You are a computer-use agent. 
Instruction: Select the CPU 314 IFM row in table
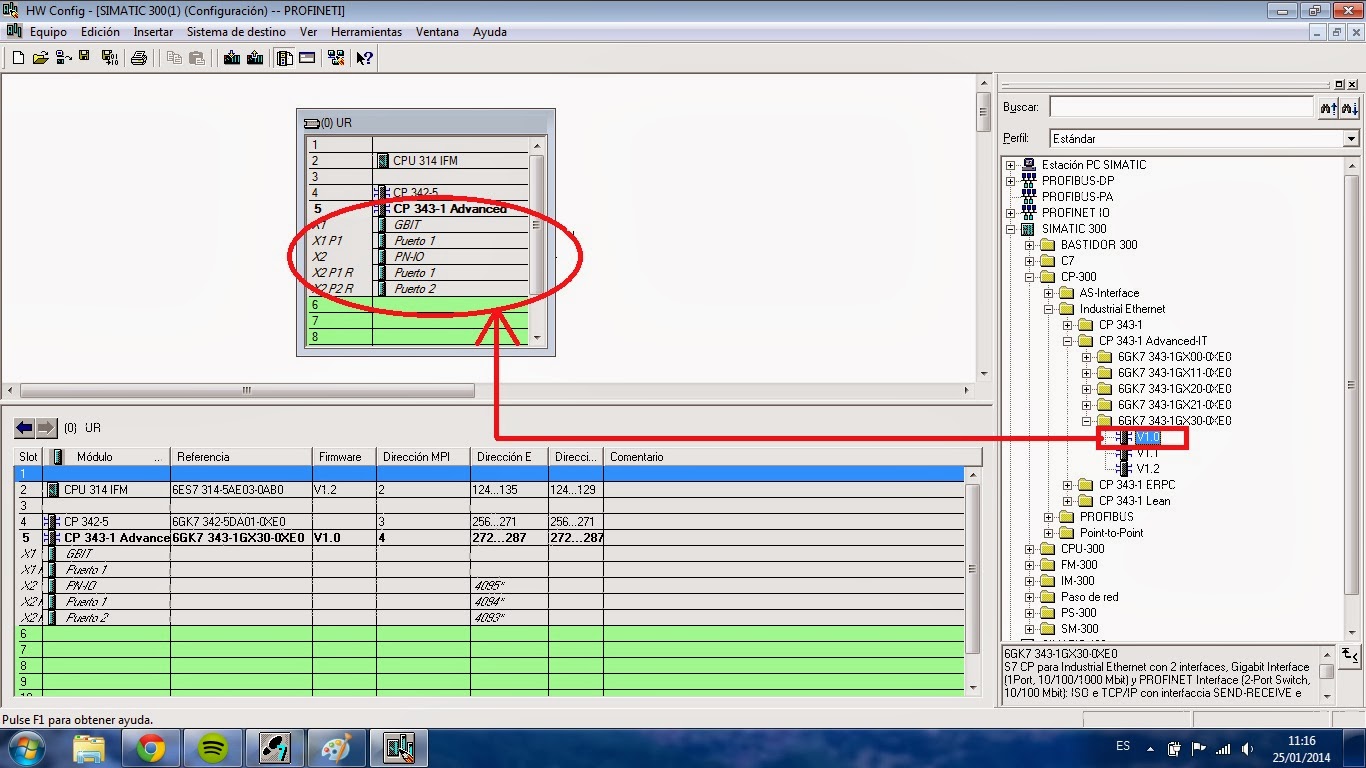click(490, 490)
